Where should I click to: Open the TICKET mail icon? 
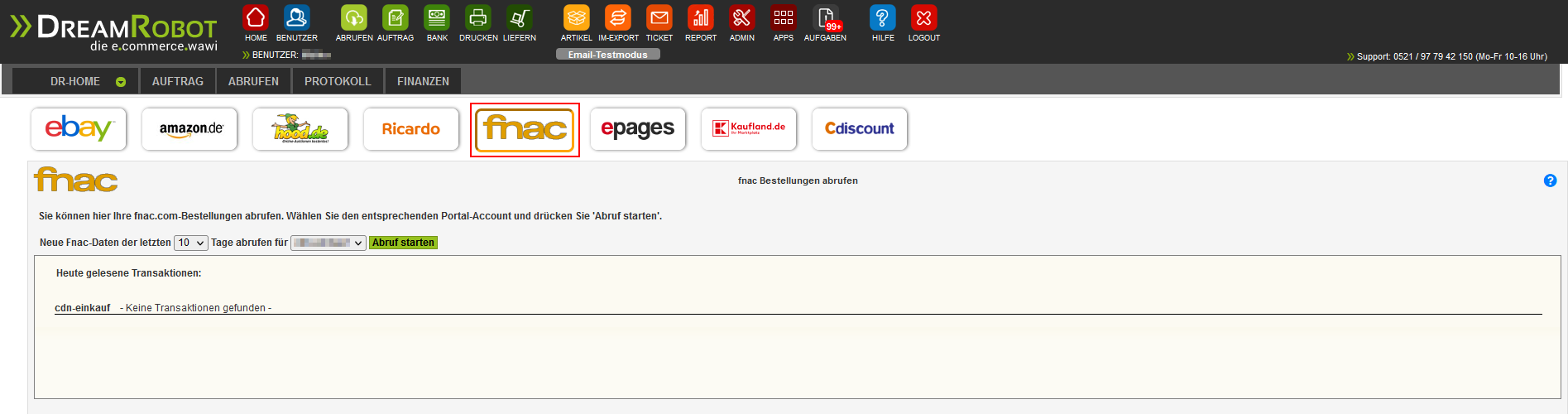[x=659, y=17]
